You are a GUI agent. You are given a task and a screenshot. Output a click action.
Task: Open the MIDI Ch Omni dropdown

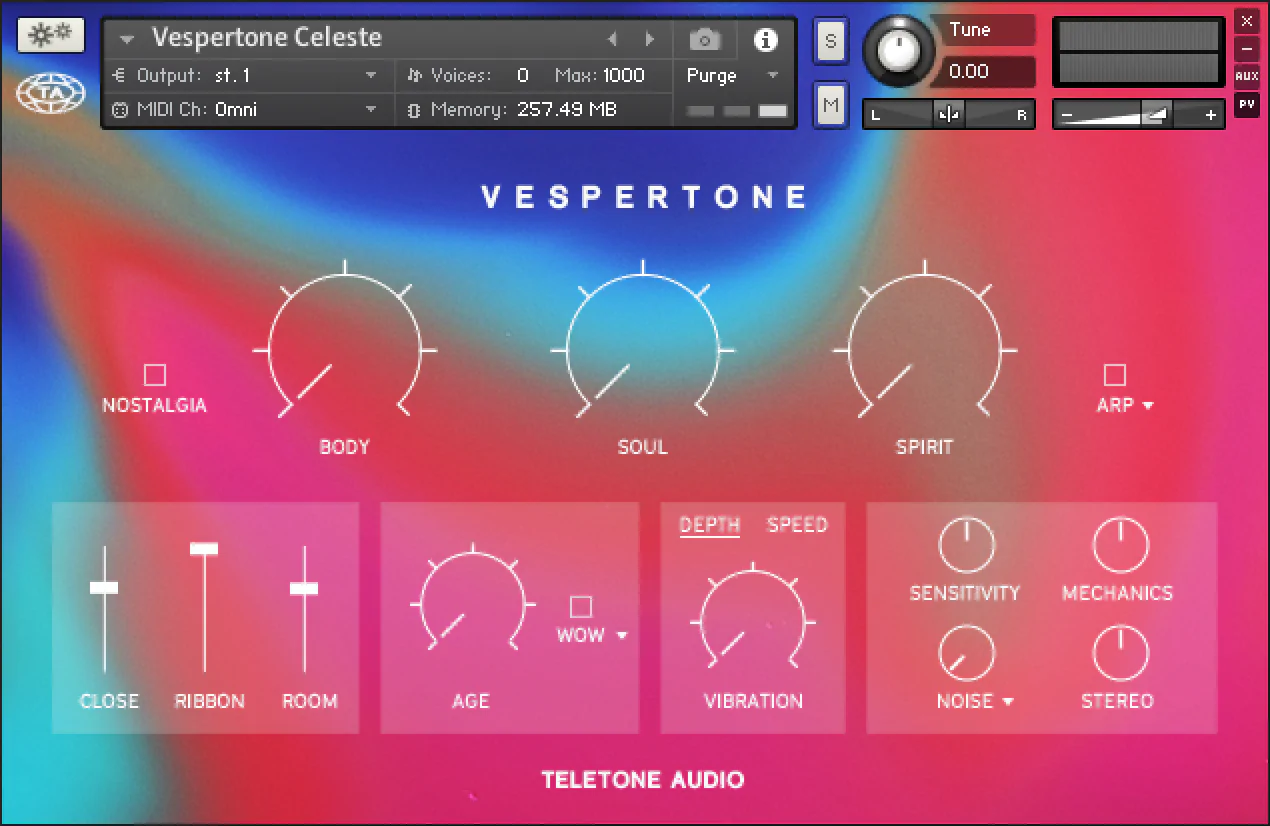(x=371, y=110)
